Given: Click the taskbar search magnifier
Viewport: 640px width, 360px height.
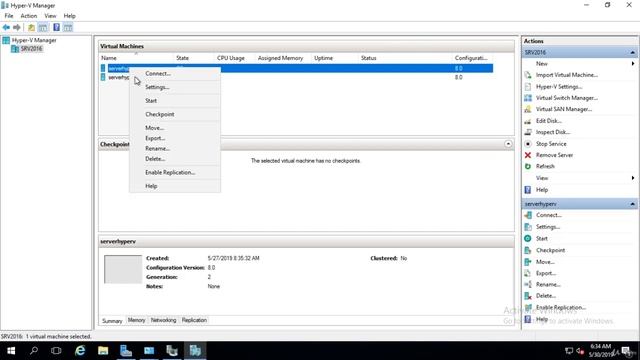Looking at the screenshot, I should (x=34, y=351).
